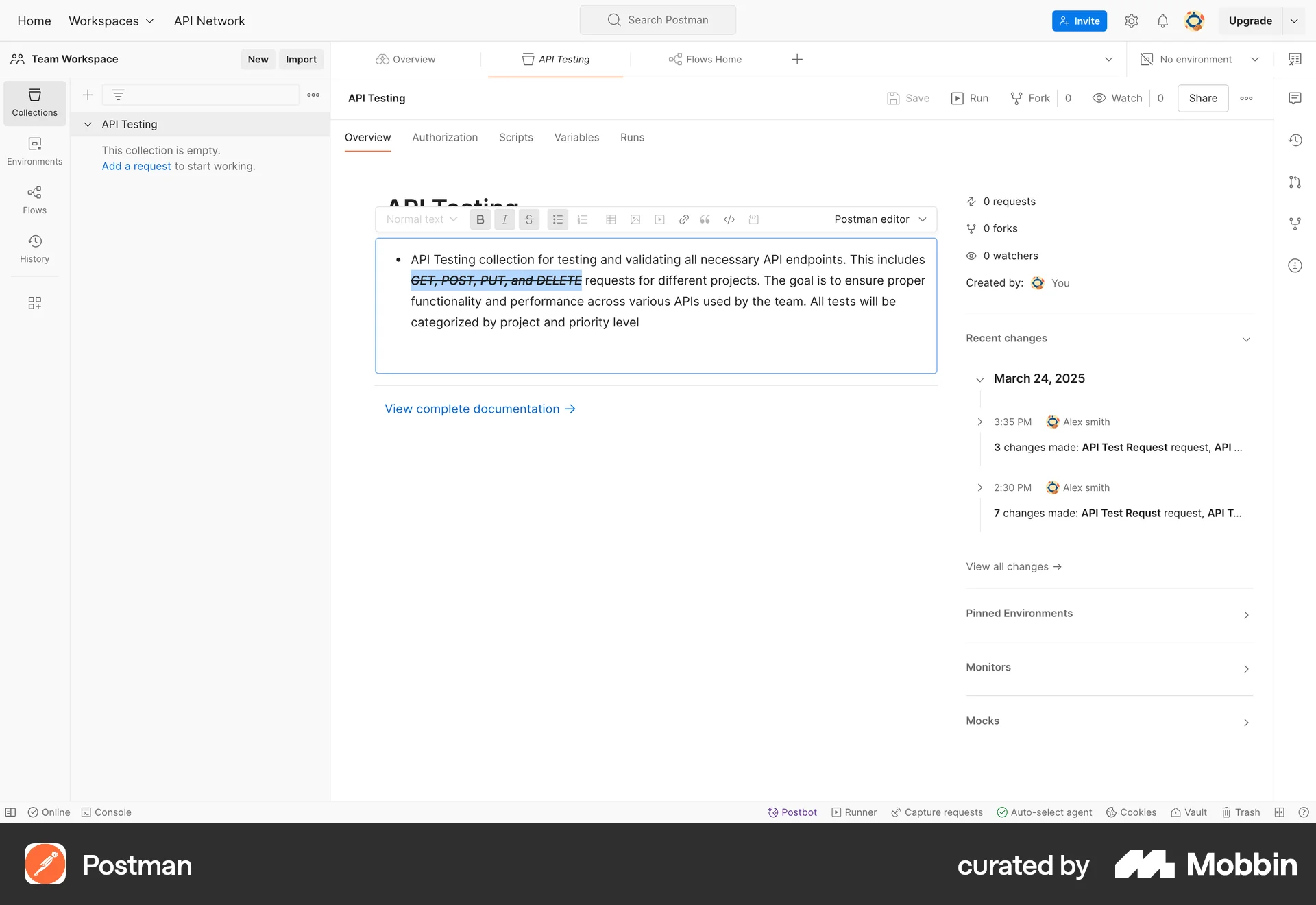This screenshot has height=905, width=1316.
Task: Open the Console from the bottom bar
Action: pyautogui.click(x=106, y=812)
